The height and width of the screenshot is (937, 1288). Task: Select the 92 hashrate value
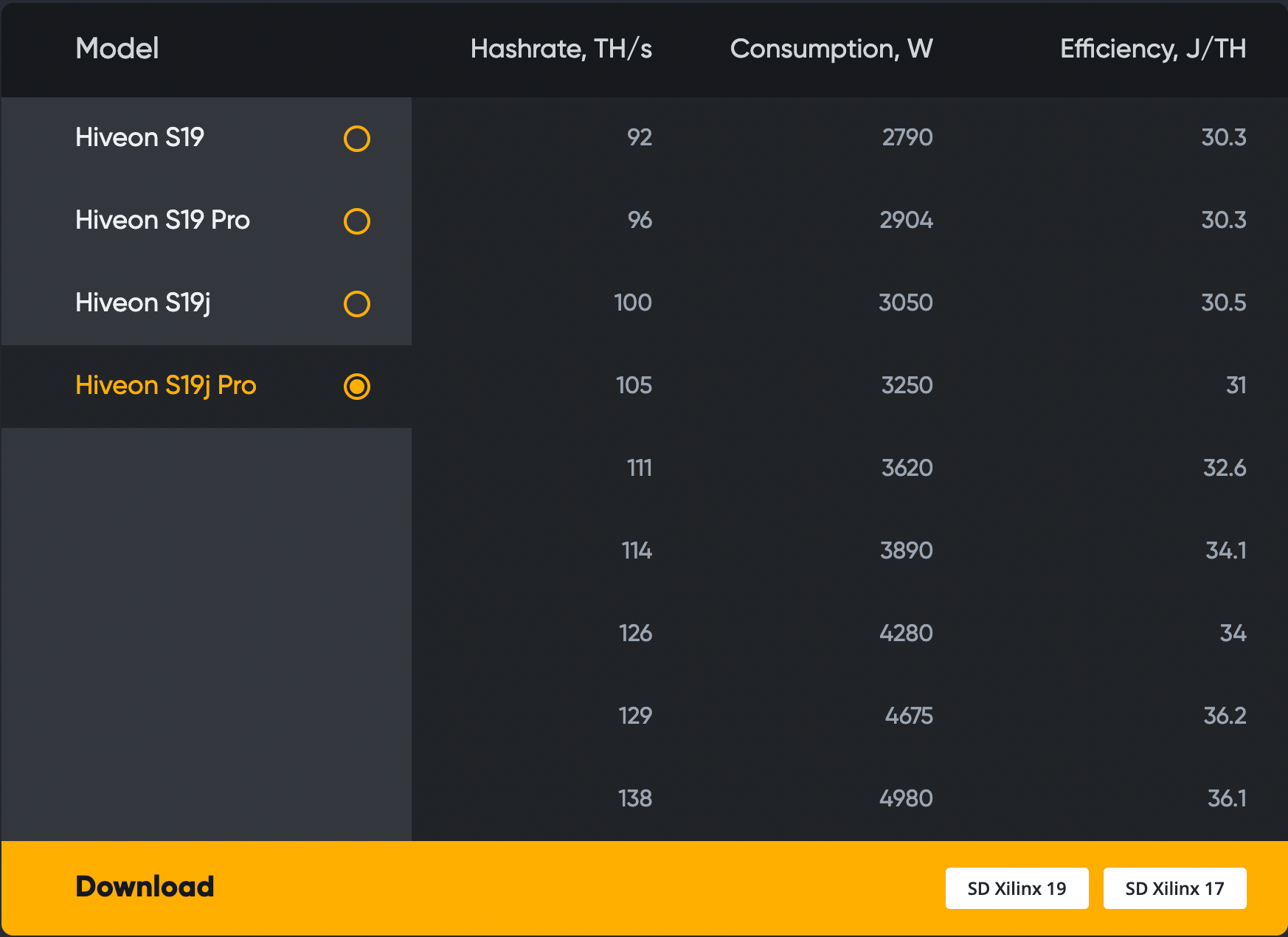click(640, 137)
